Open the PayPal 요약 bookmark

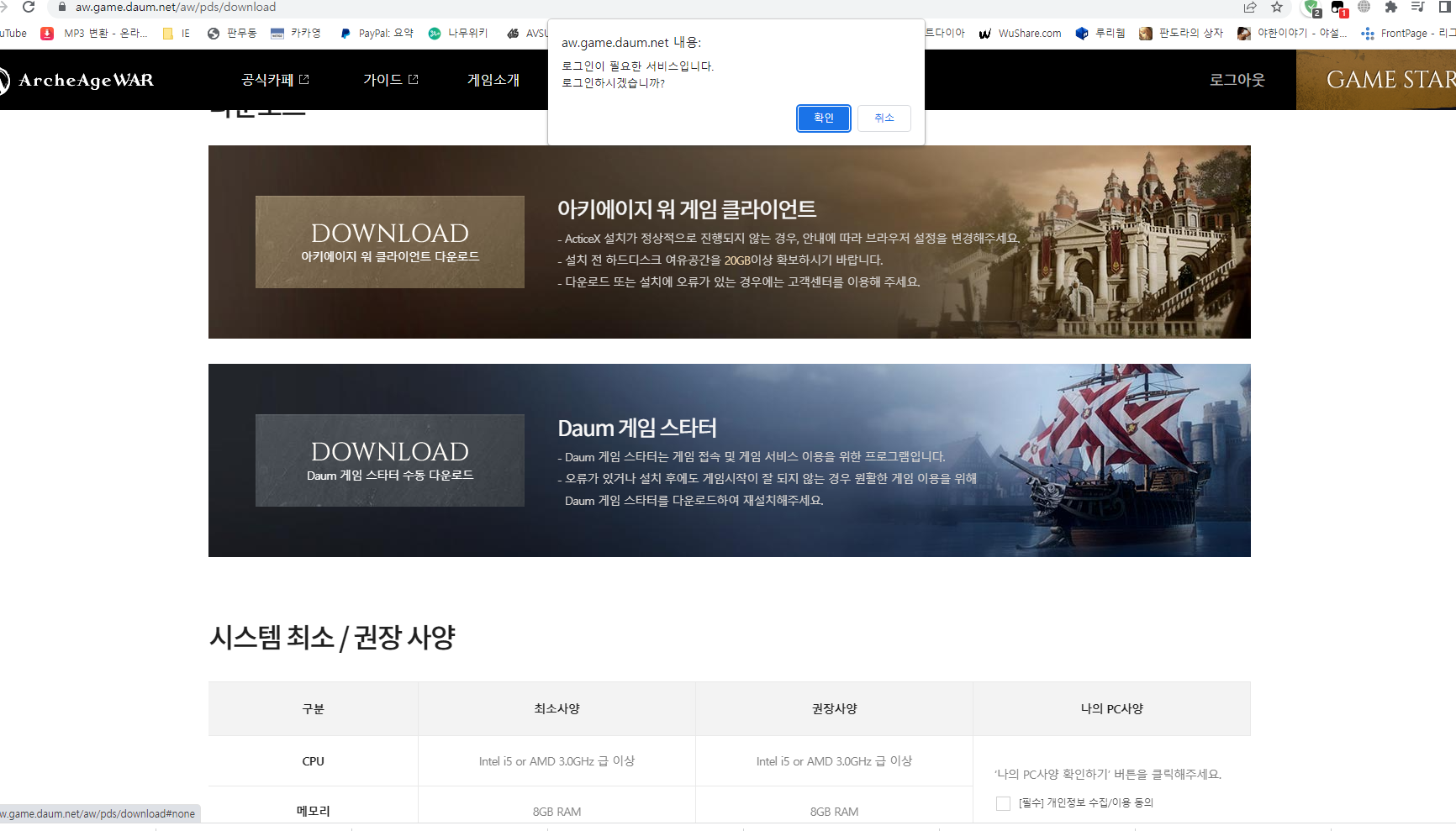(x=377, y=34)
